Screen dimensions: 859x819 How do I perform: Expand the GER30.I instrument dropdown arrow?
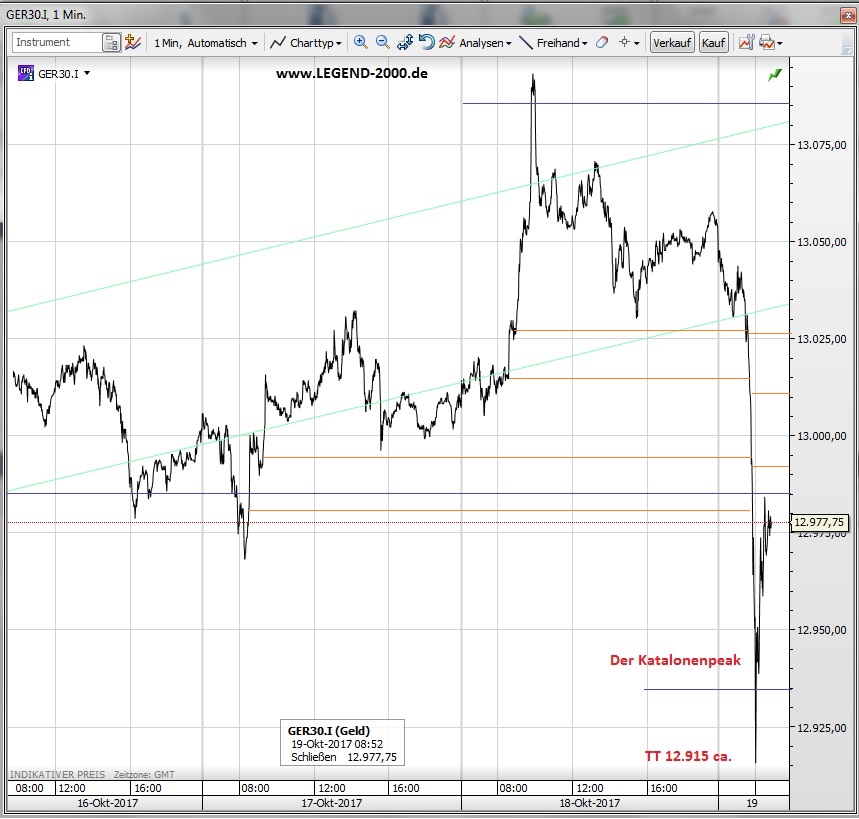[x=88, y=74]
